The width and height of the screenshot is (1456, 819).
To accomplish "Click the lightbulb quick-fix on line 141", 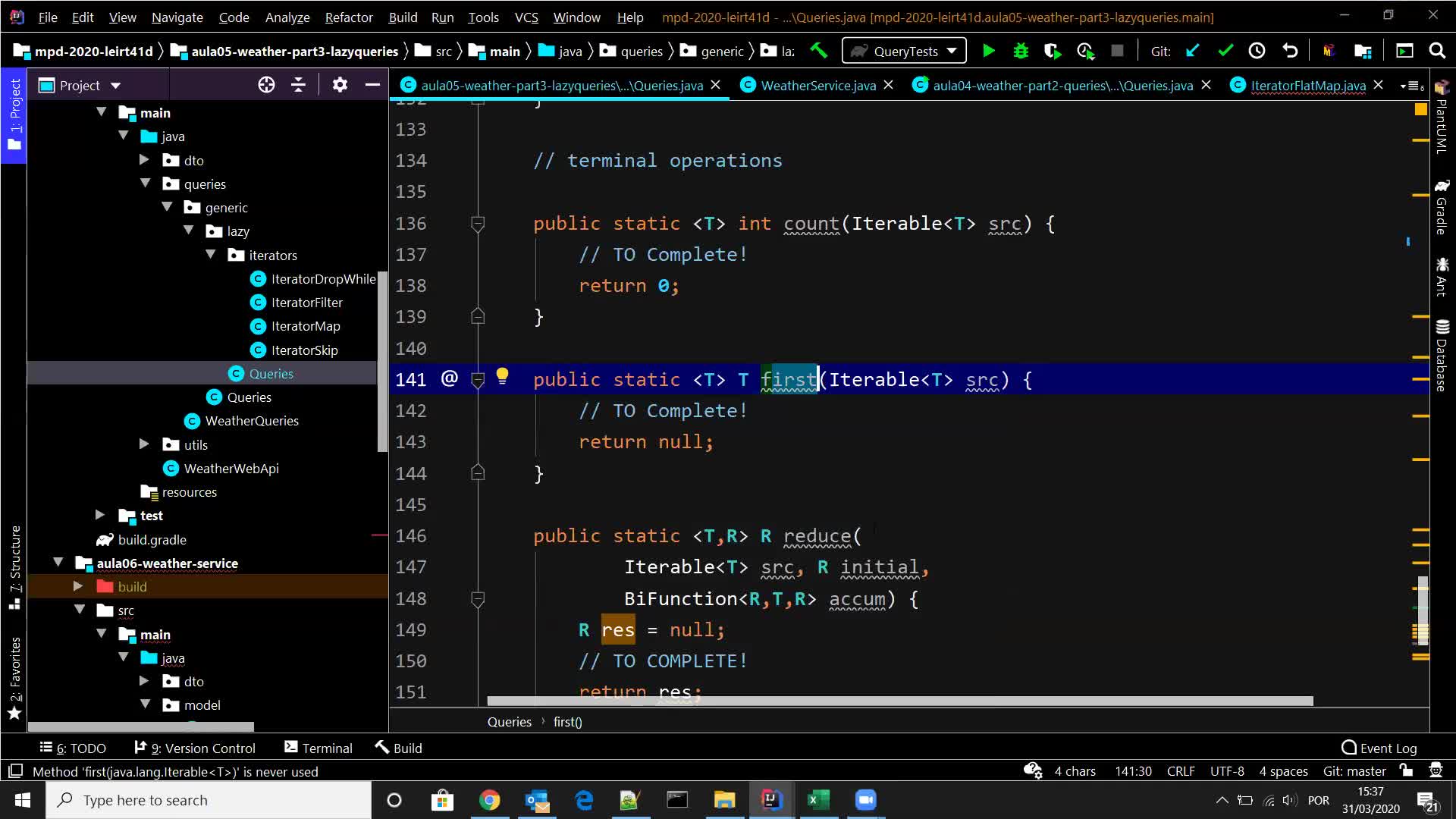I will [502, 376].
